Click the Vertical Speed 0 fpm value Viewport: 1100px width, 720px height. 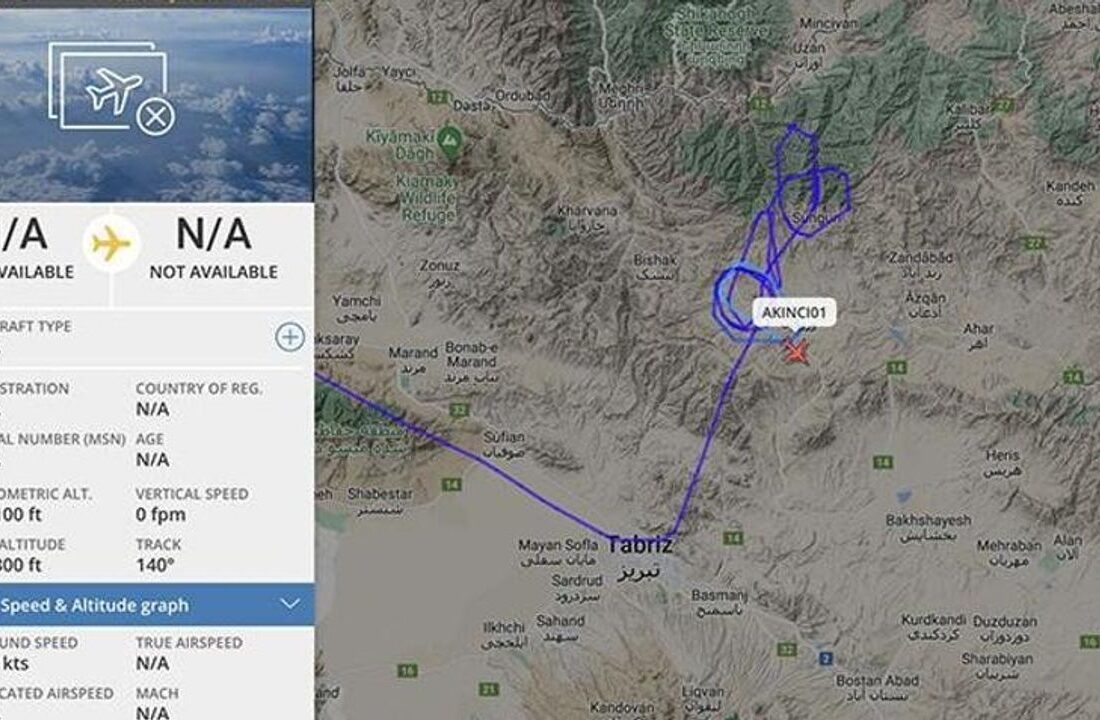[161, 514]
